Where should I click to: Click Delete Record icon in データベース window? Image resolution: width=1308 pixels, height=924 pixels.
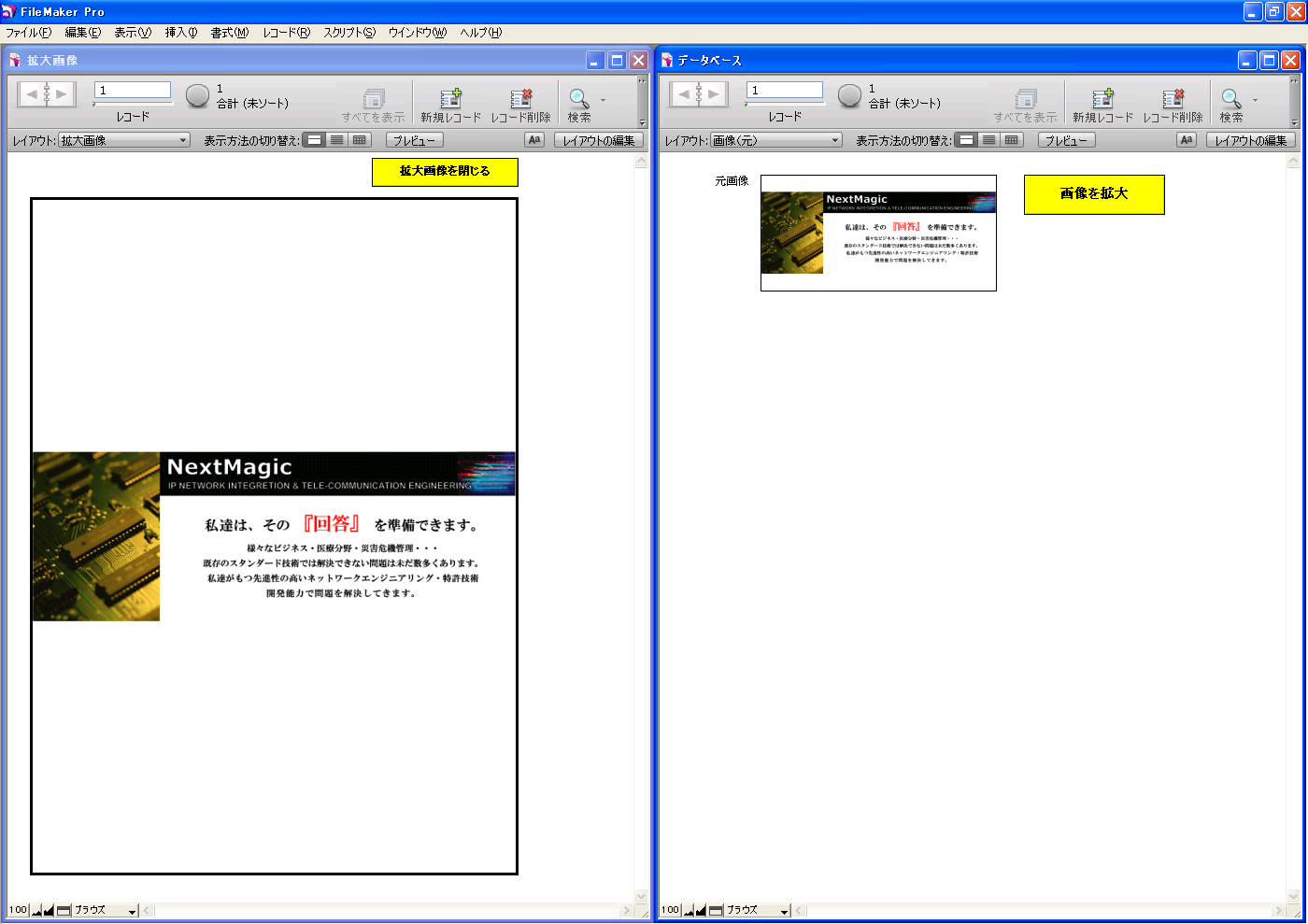click(x=1173, y=98)
